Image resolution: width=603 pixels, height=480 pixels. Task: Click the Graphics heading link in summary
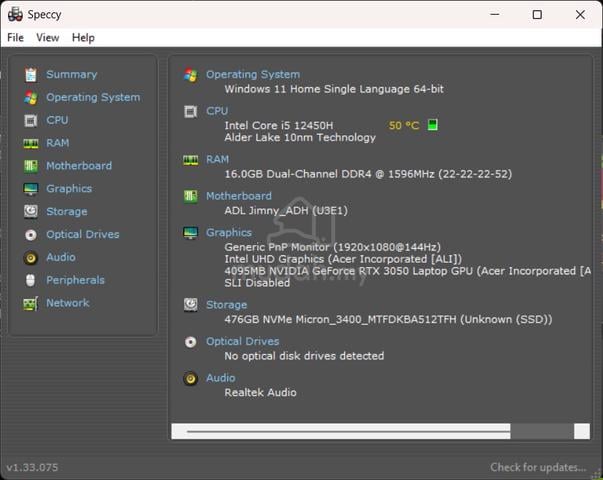click(229, 232)
